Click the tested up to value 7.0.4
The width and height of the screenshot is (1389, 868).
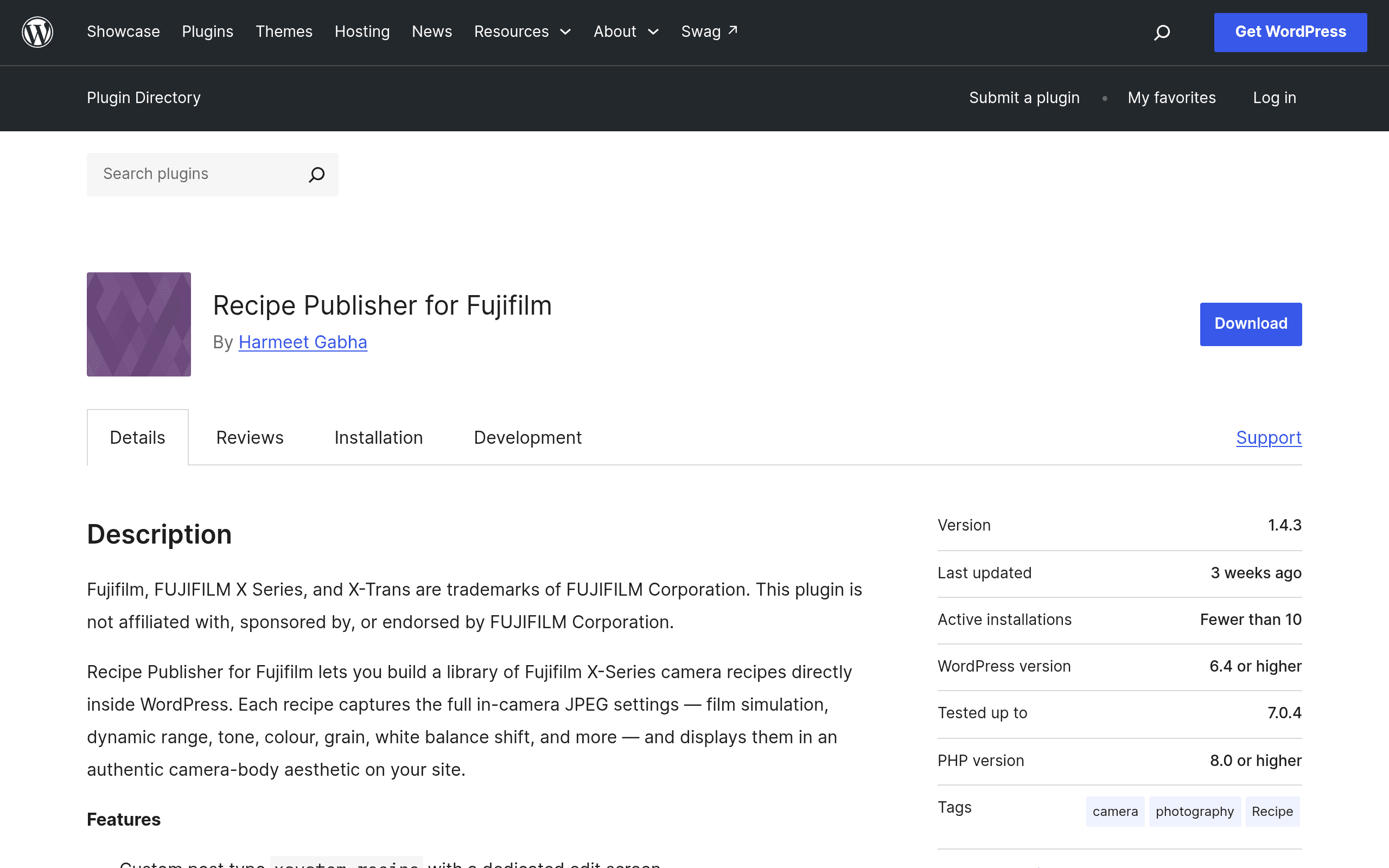1284,713
